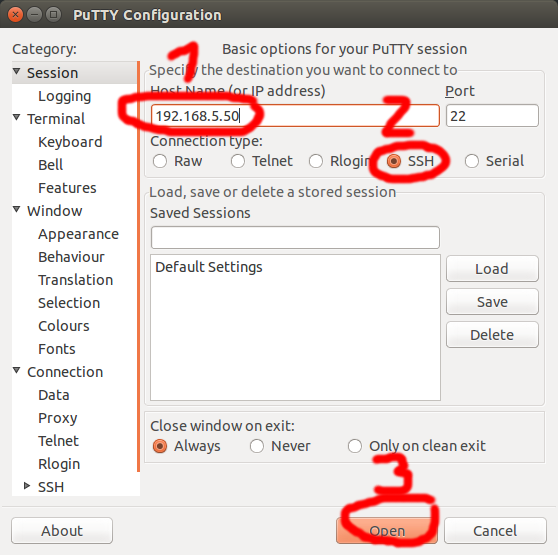This screenshot has width=558, height=555.
Task: Load the selected stored session
Action: [492, 269]
